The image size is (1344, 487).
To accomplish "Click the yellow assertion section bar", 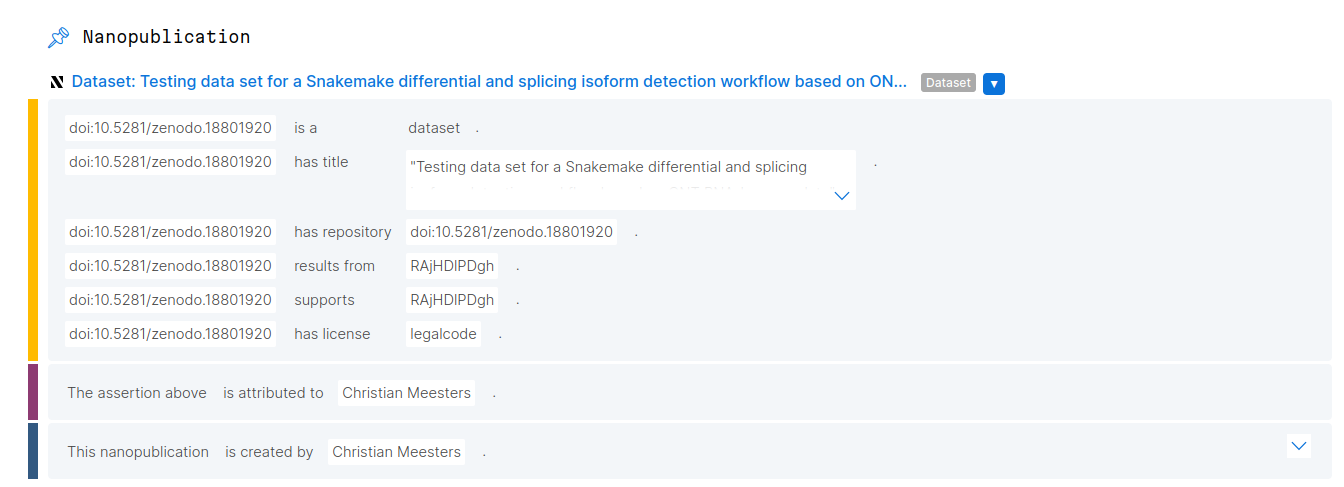I will click(x=33, y=230).
